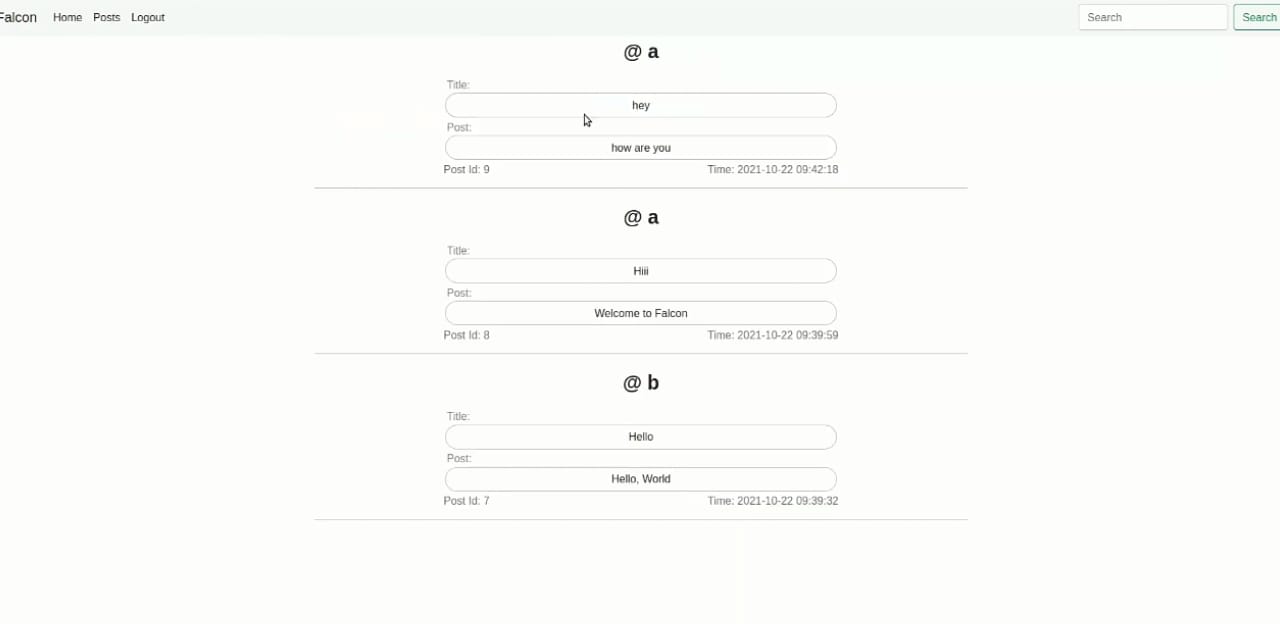This screenshot has height=624, width=1280.
Task: Select the title field containing "hey"
Action: [641, 105]
